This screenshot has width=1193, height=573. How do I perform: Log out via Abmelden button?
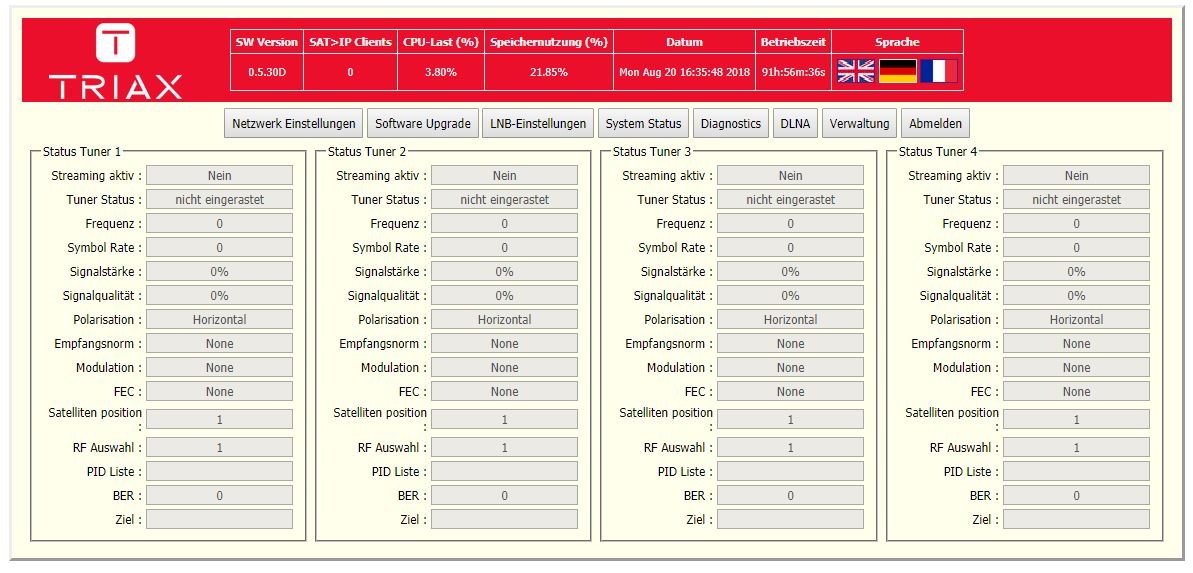[x=935, y=123]
